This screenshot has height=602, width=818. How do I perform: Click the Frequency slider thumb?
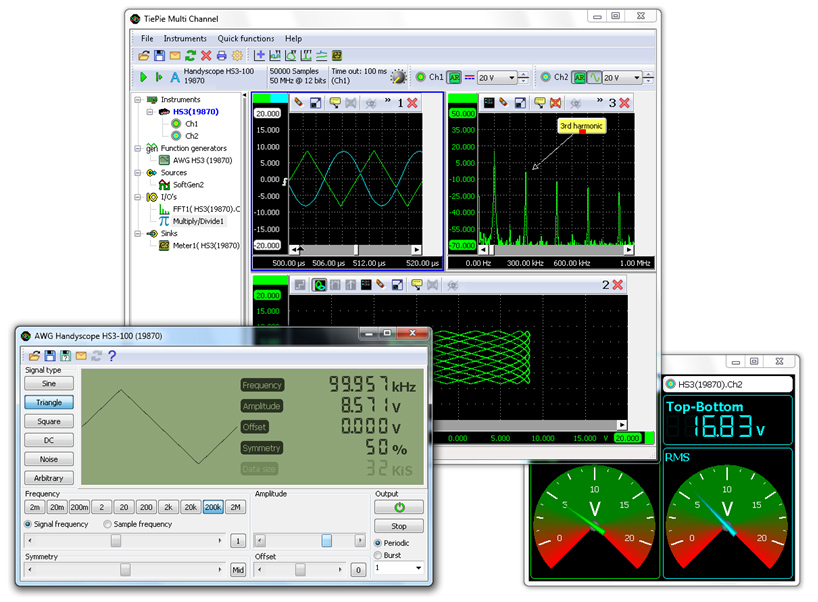click(116, 541)
